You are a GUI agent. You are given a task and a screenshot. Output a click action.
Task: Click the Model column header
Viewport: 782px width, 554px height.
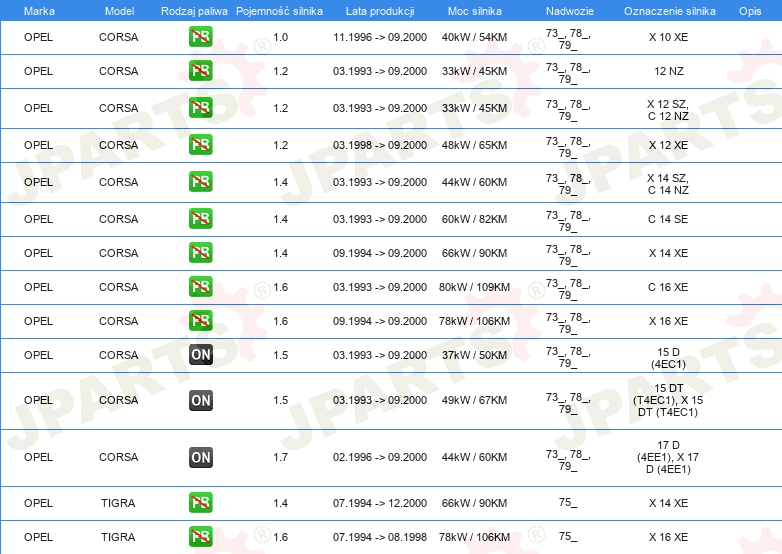[x=119, y=11]
